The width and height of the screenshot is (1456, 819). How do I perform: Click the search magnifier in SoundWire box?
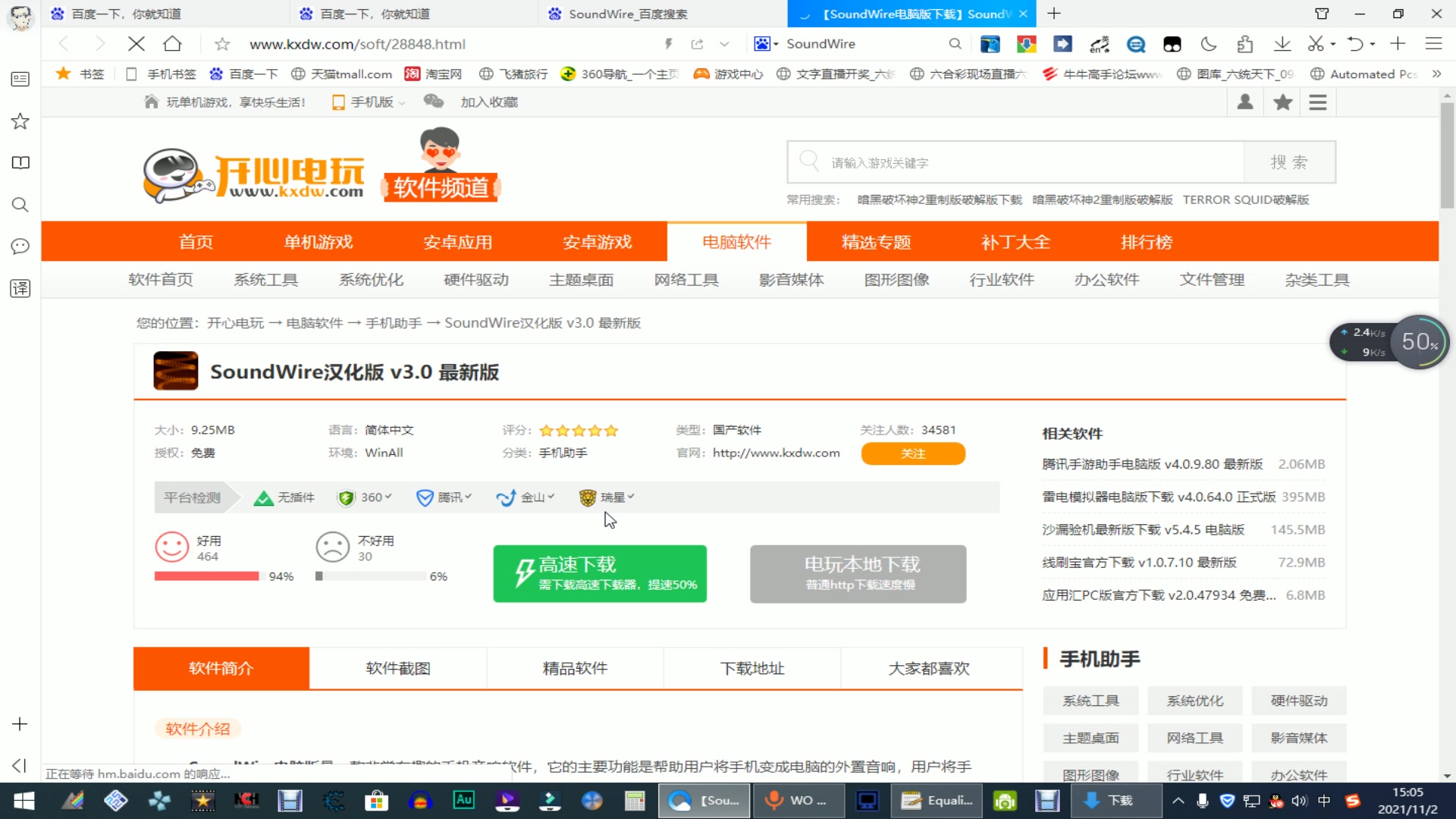[x=955, y=44]
